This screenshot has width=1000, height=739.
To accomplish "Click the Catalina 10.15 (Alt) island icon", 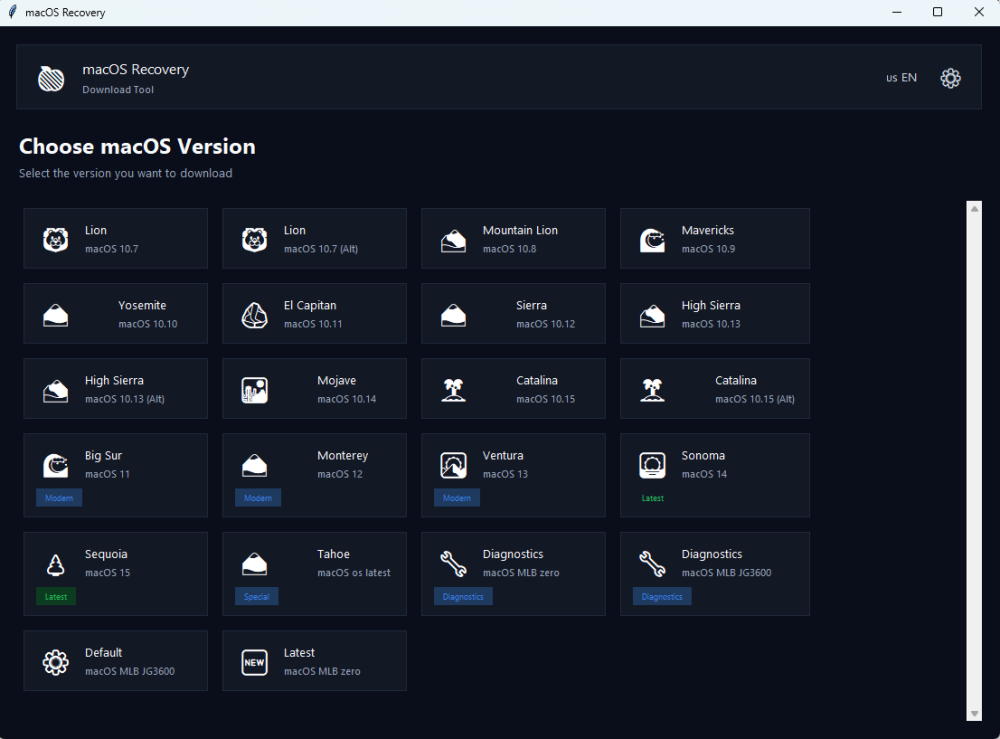I will pos(652,390).
